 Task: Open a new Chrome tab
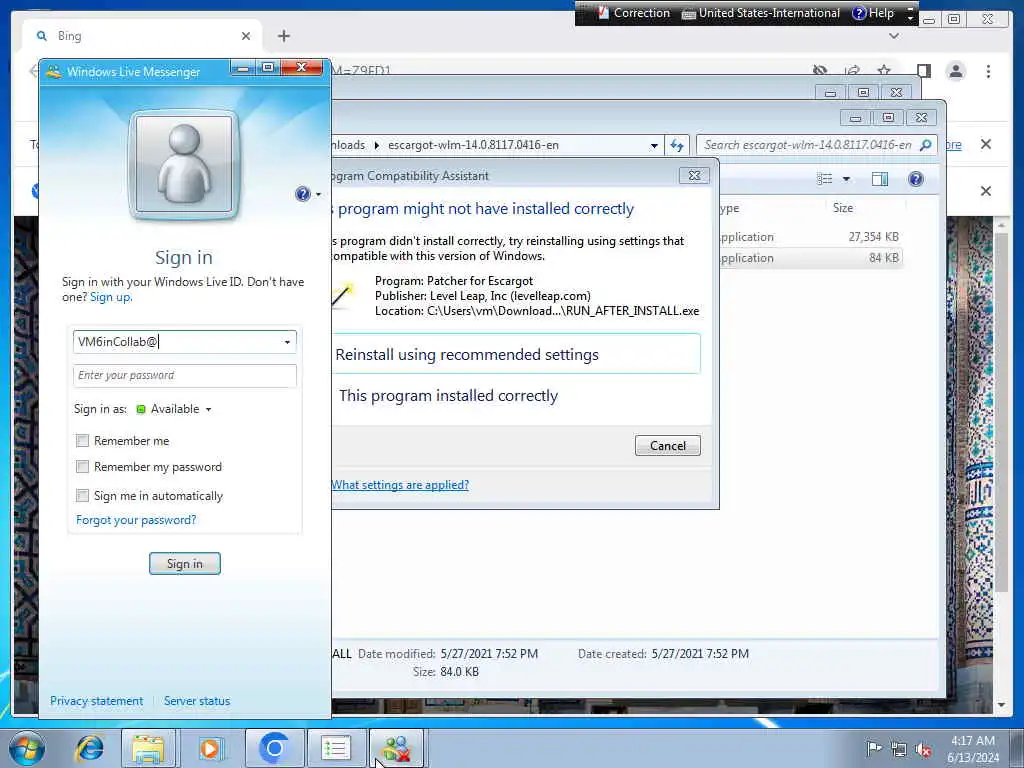pos(283,36)
